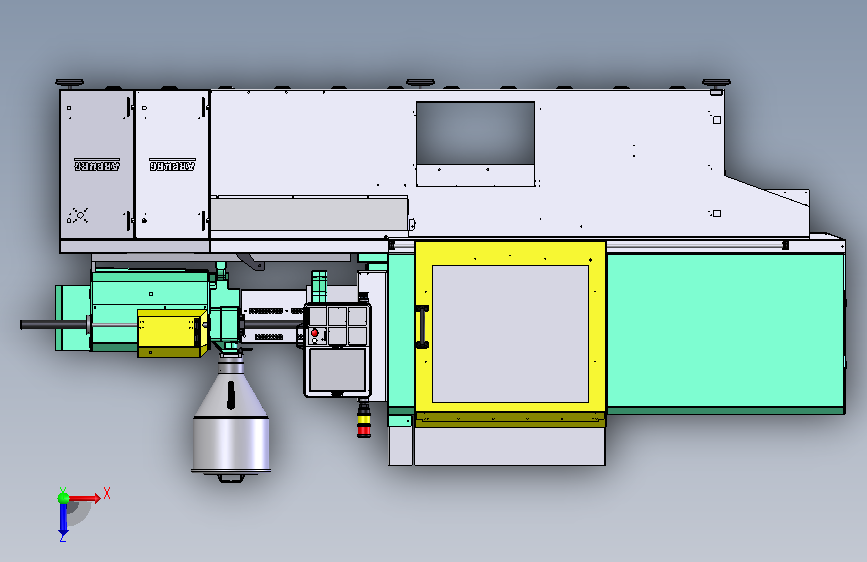
Task: Select the rectangular cutout opening in the top cover
Action: (x=476, y=133)
